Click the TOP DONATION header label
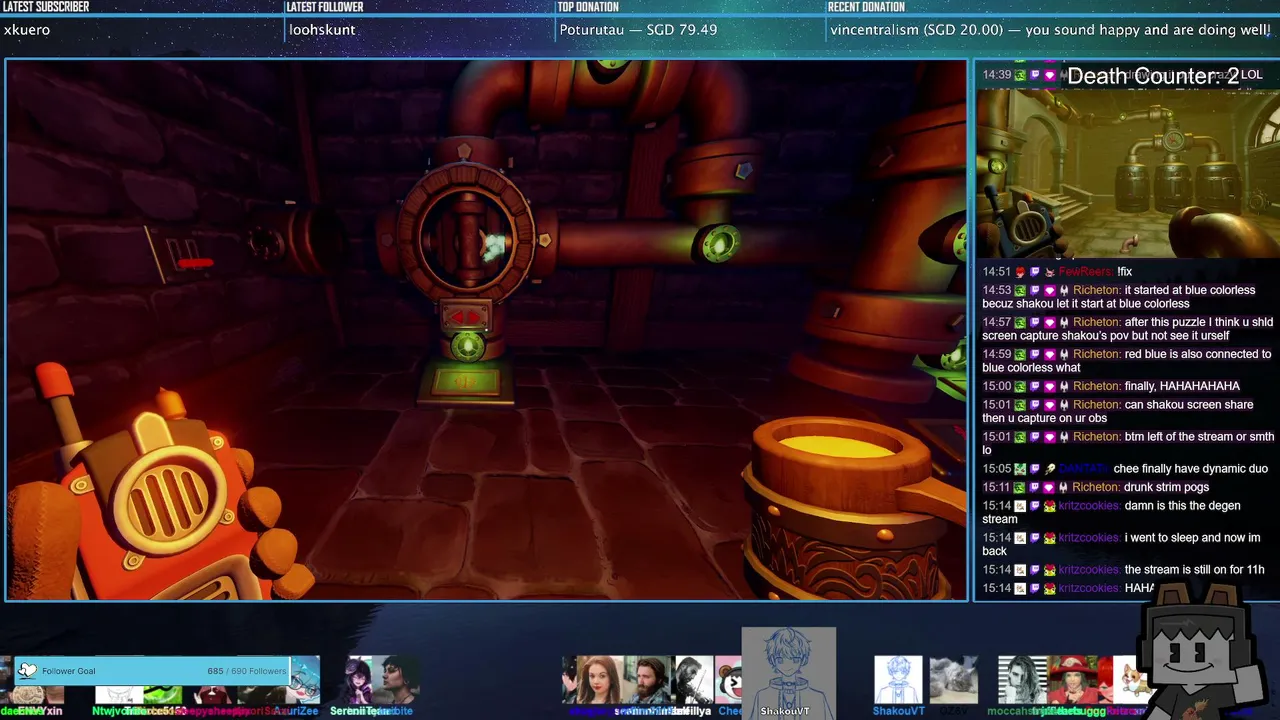The image size is (1280, 720). pos(589,7)
